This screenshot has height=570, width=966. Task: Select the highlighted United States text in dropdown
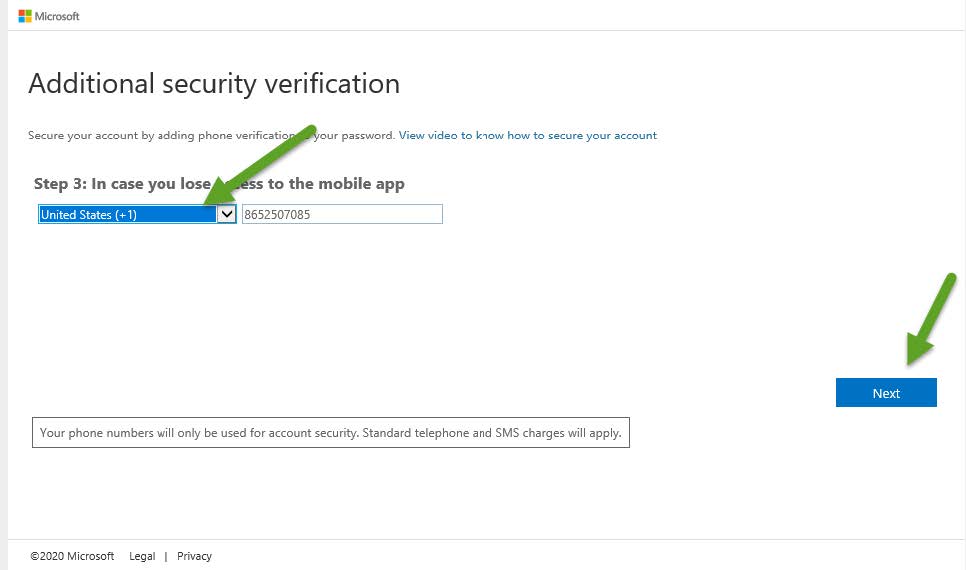point(89,214)
